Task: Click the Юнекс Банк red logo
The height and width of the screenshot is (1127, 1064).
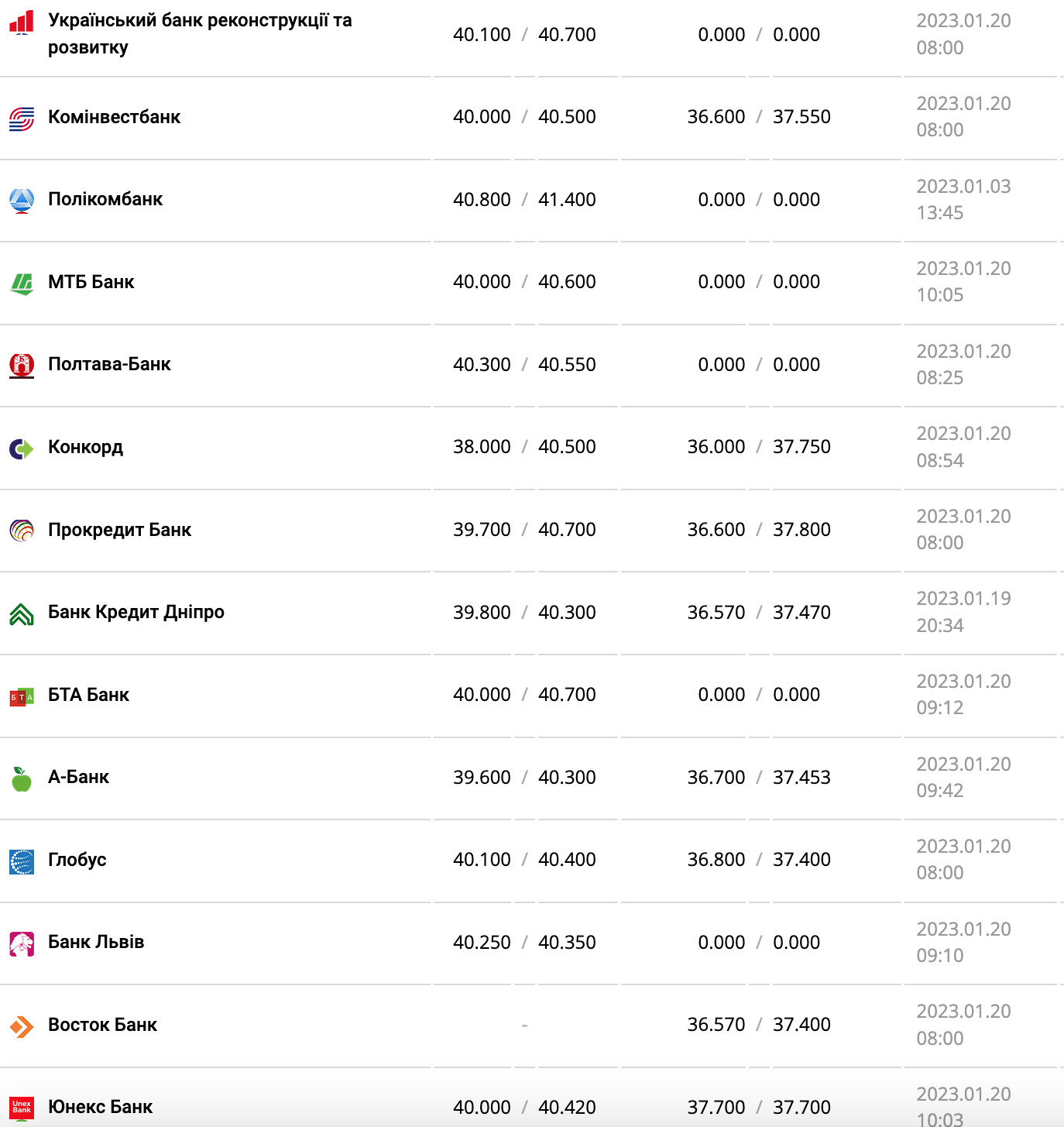Action: pyautogui.click(x=22, y=1107)
